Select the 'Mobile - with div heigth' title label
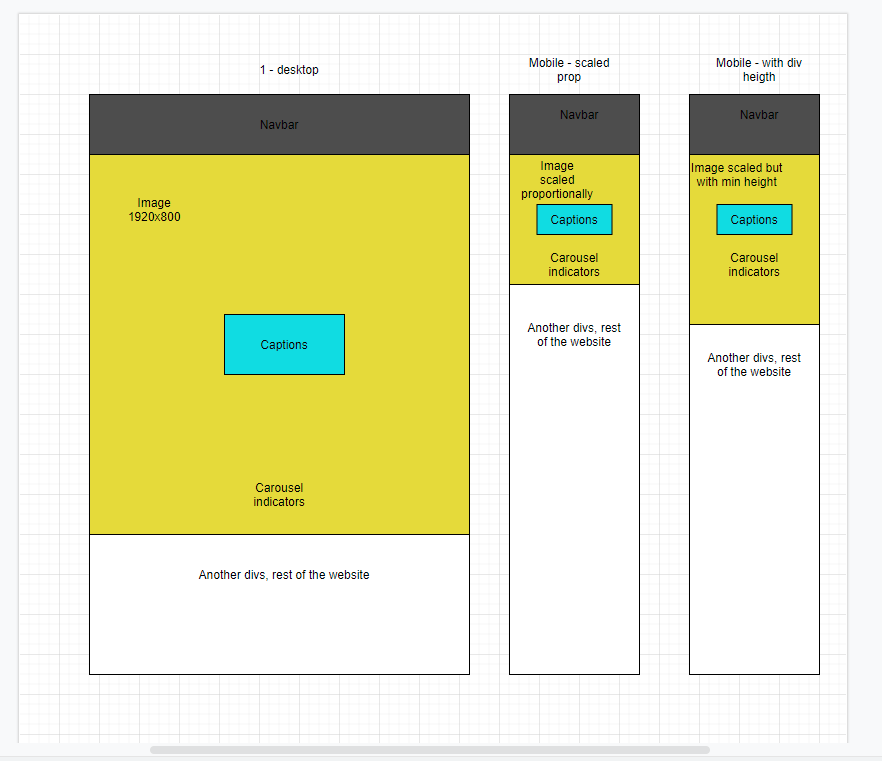 click(x=759, y=70)
